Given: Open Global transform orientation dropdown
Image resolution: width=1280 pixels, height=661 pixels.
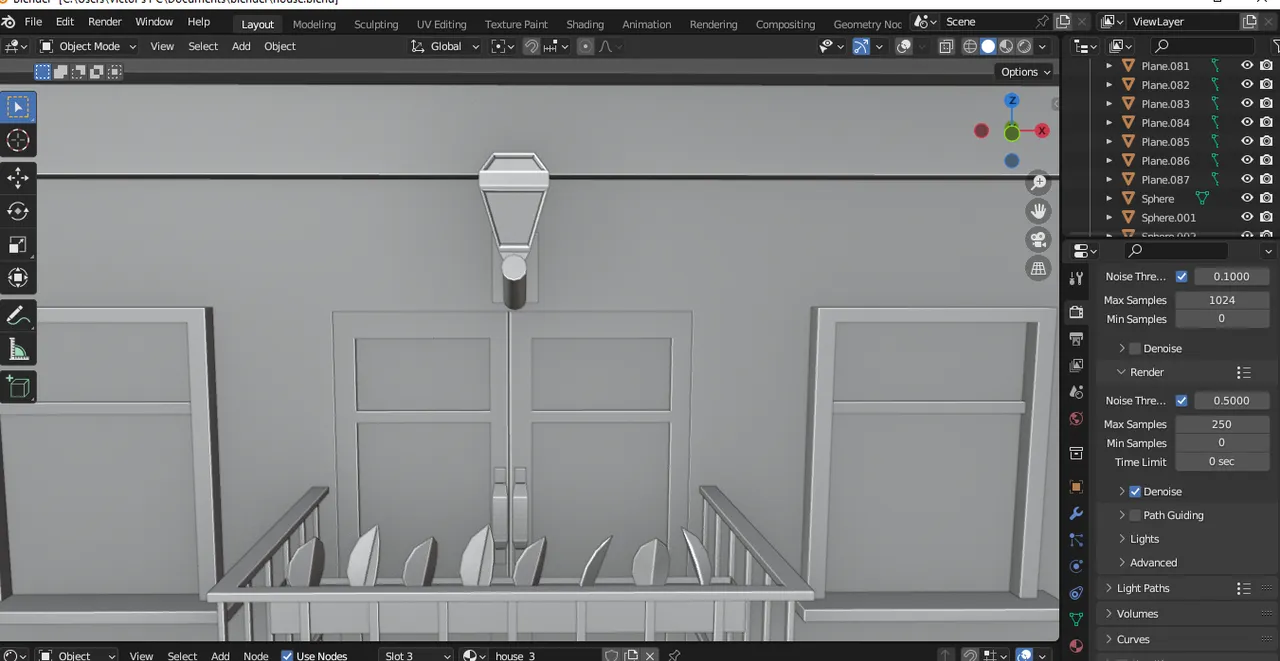Looking at the screenshot, I should 445,46.
